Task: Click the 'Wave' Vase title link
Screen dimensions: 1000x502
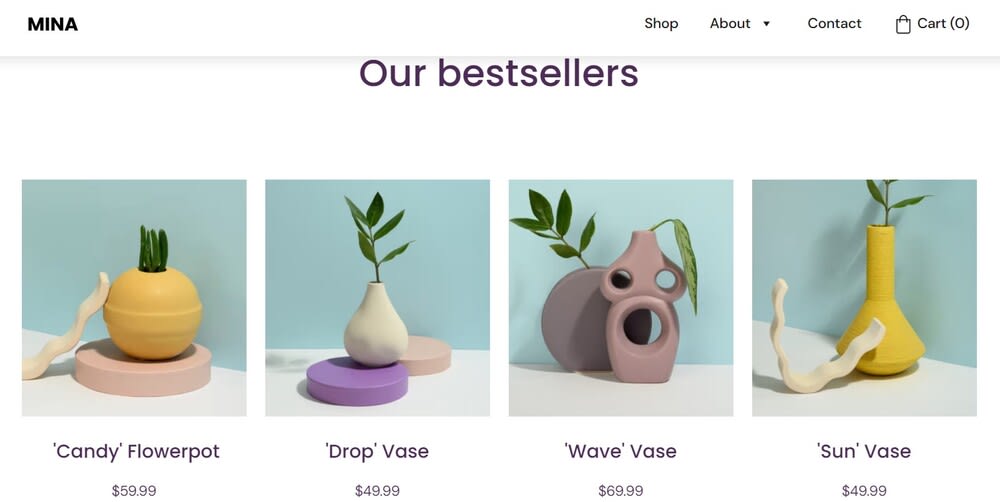Action: click(621, 451)
